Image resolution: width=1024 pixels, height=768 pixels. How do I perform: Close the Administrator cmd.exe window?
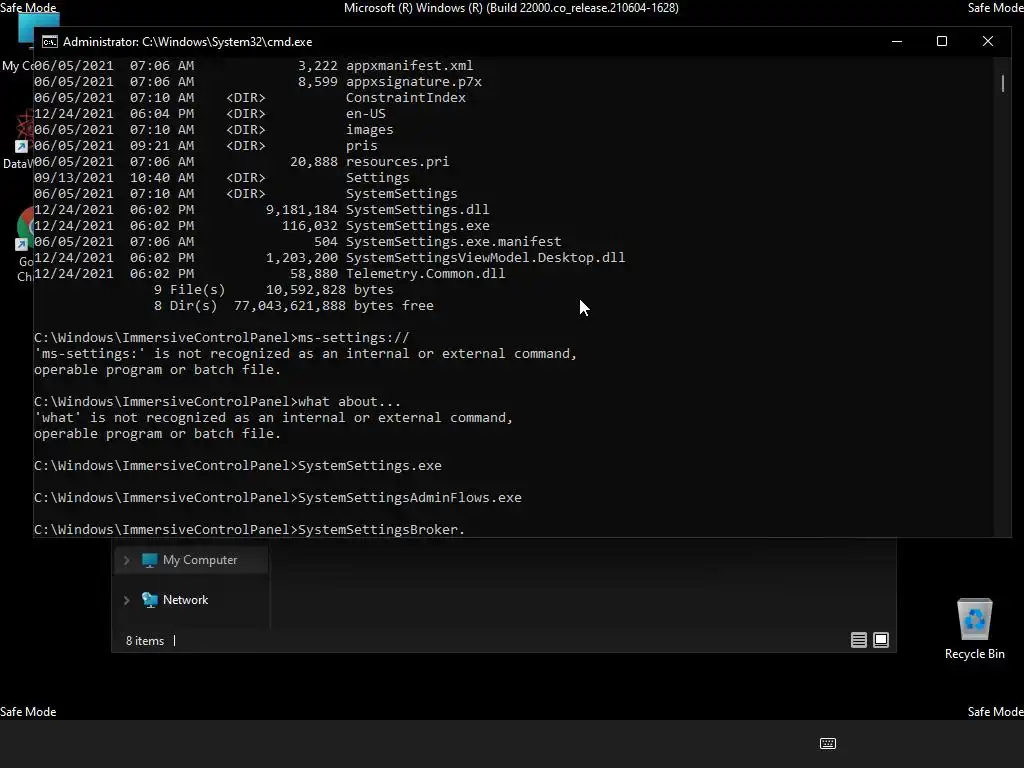pyautogui.click(x=987, y=42)
